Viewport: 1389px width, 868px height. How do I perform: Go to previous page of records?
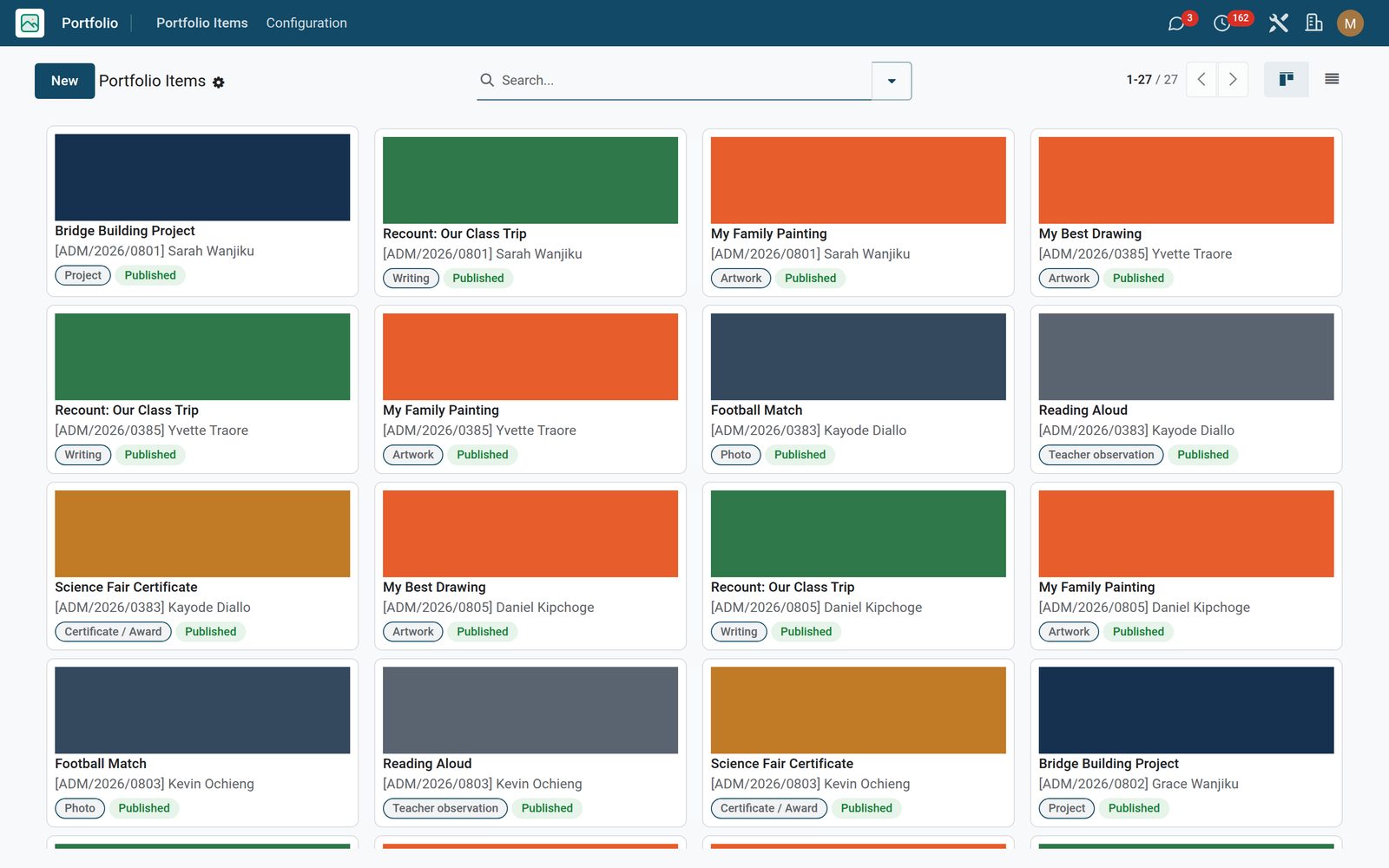(x=1201, y=80)
